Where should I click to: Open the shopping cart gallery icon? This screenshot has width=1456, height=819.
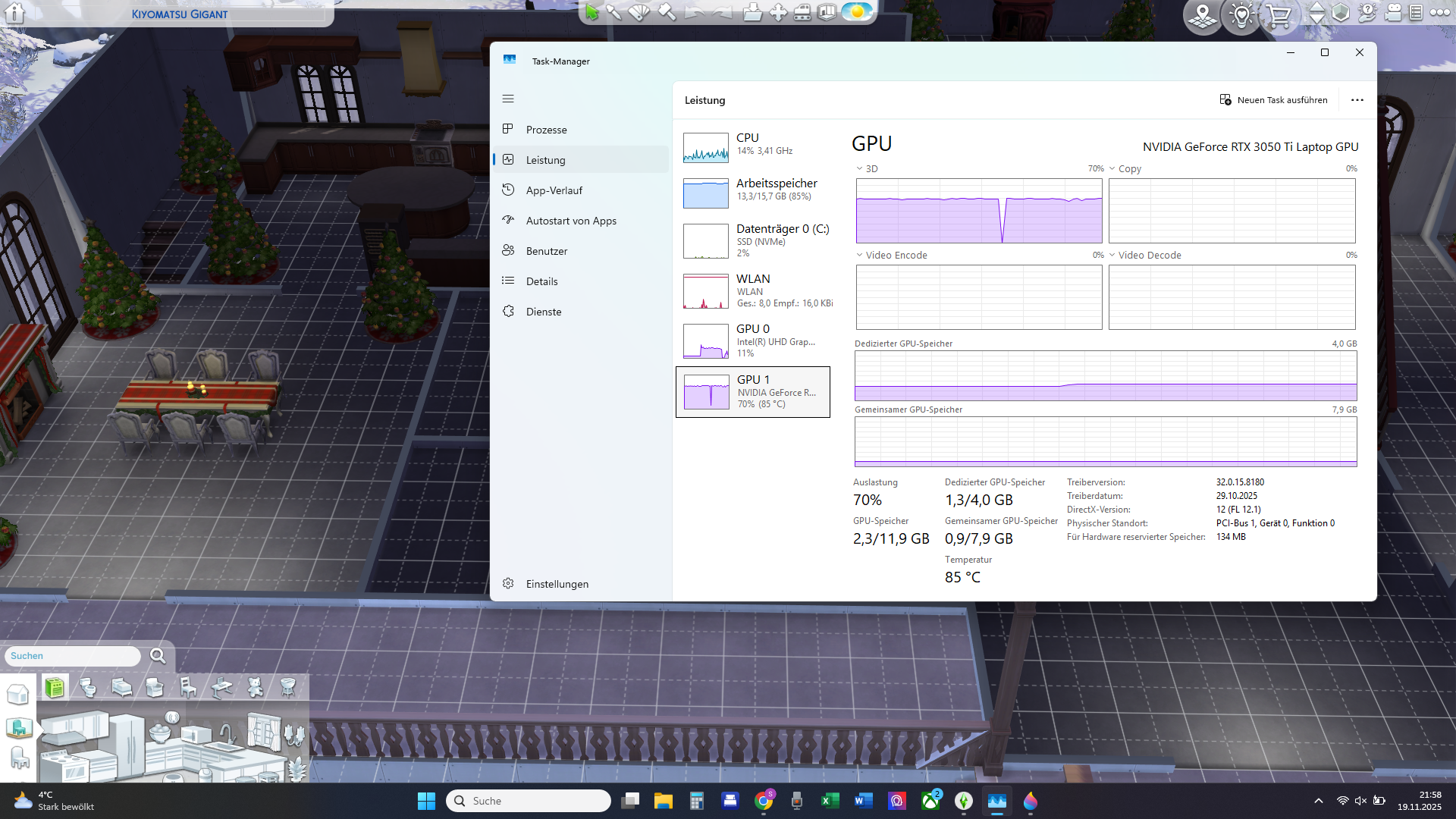[x=1279, y=14]
